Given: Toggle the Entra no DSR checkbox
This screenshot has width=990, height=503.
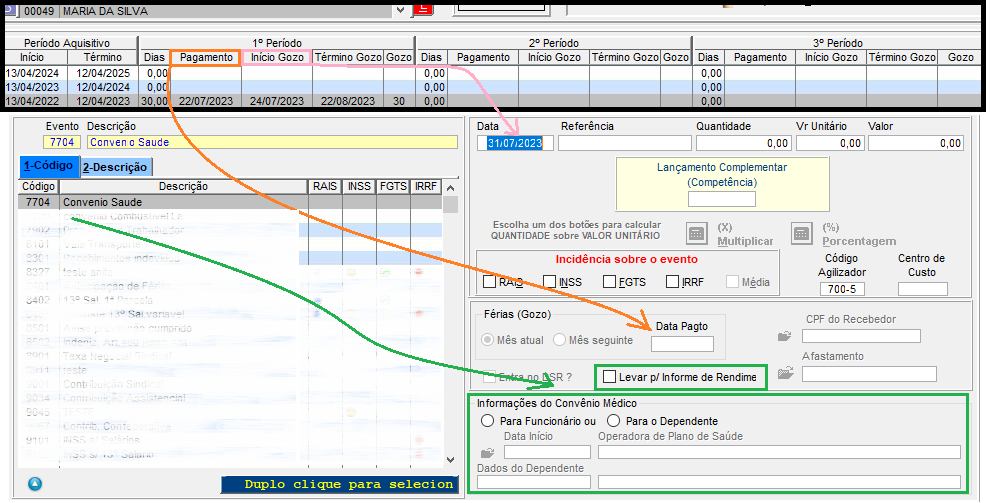Looking at the screenshot, I should coord(489,377).
